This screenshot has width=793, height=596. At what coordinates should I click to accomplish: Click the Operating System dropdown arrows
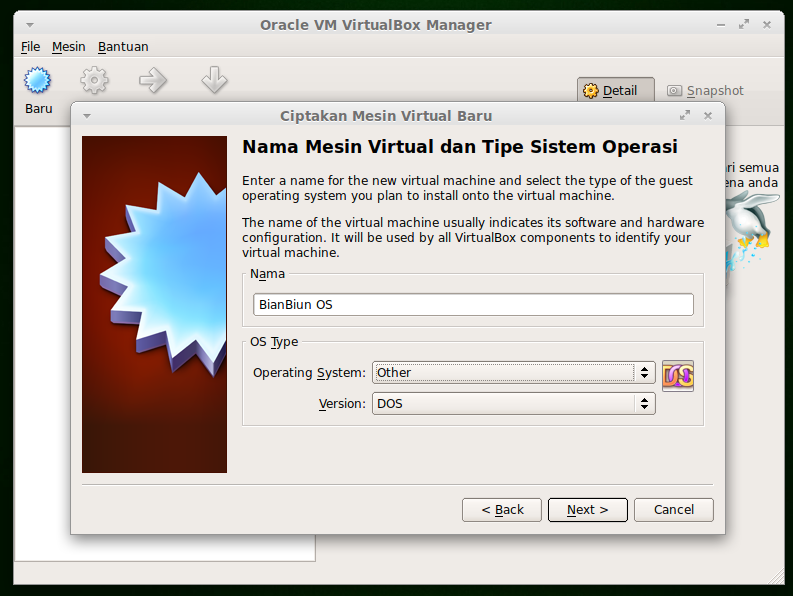pos(644,373)
